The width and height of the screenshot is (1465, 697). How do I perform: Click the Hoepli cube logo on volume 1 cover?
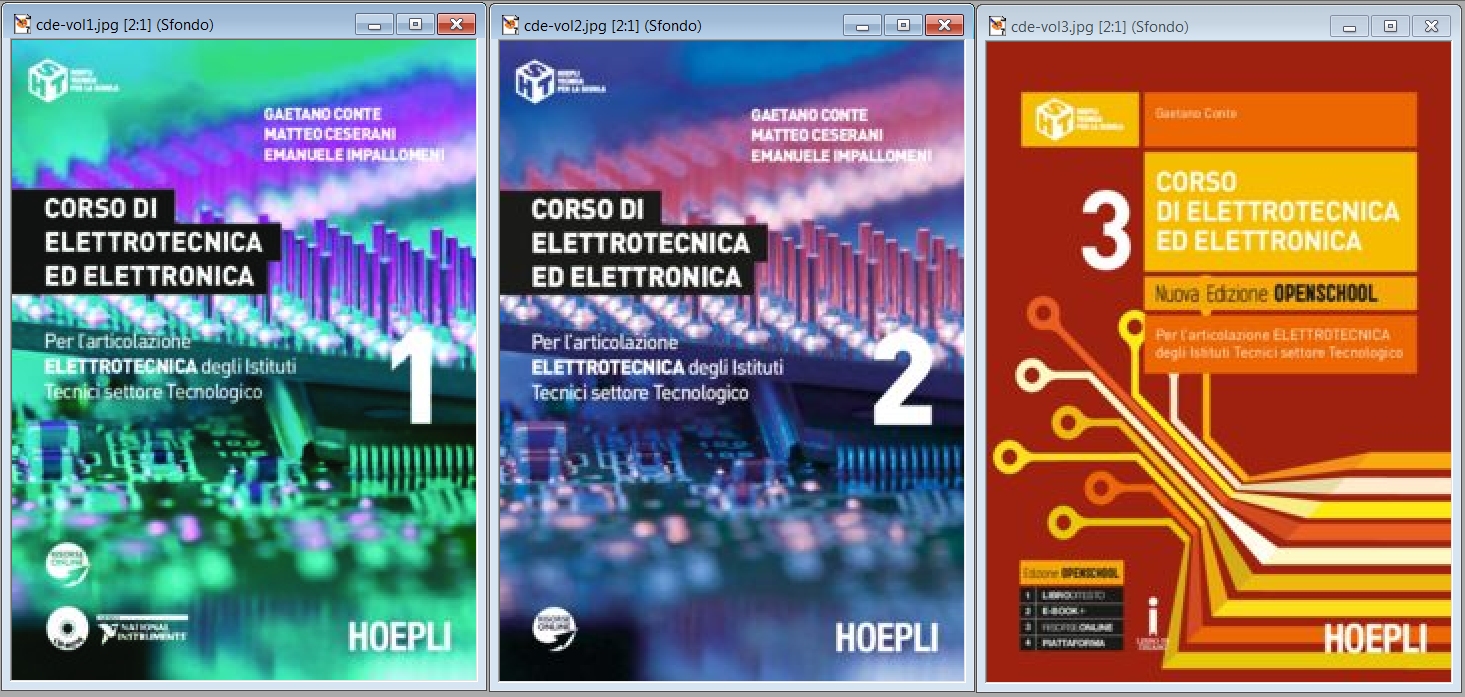(47, 80)
